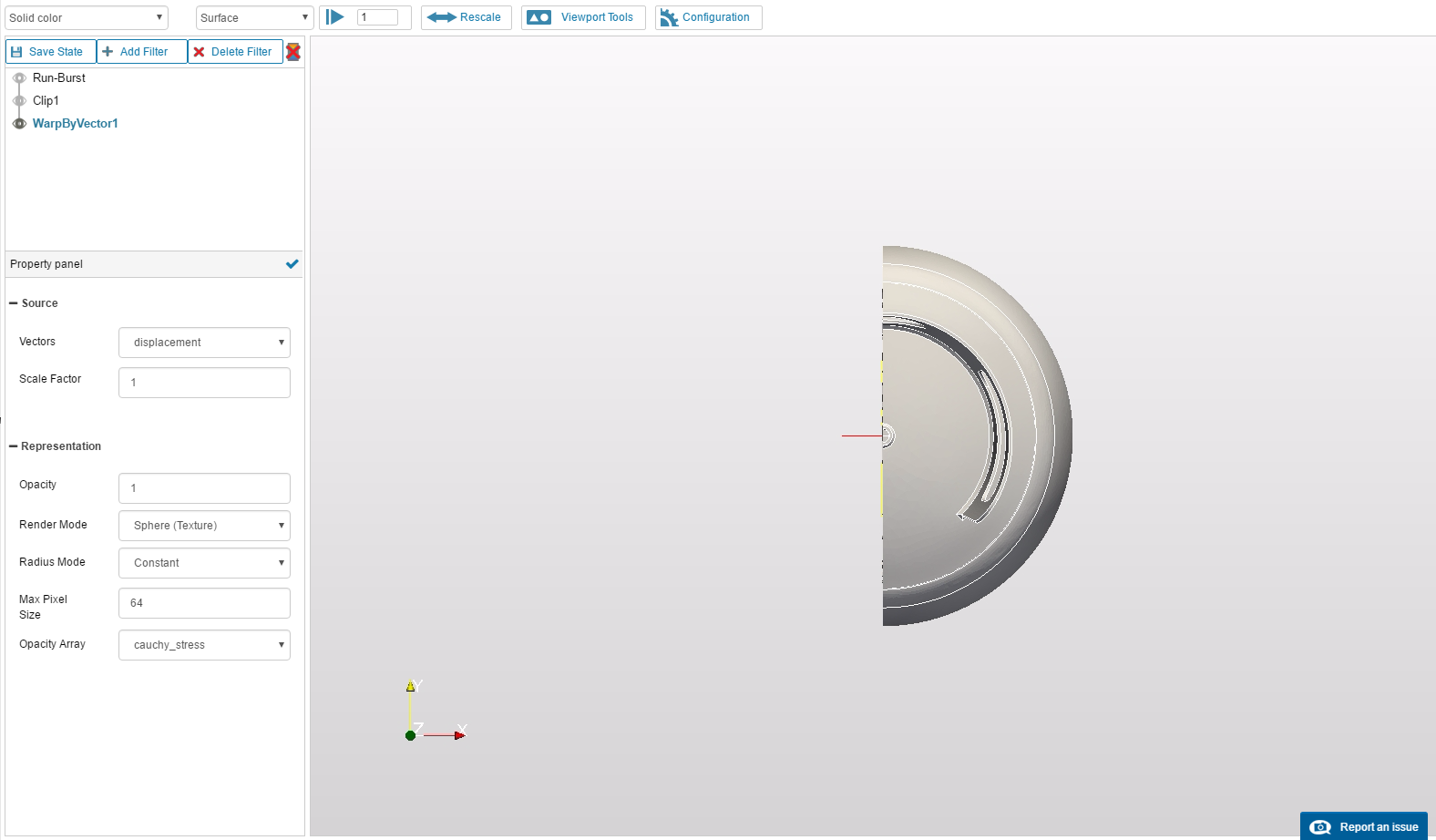This screenshot has width=1436, height=840.
Task: Click the Viewport Tools icon
Action: pyautogui.click(x=539, y=17)
